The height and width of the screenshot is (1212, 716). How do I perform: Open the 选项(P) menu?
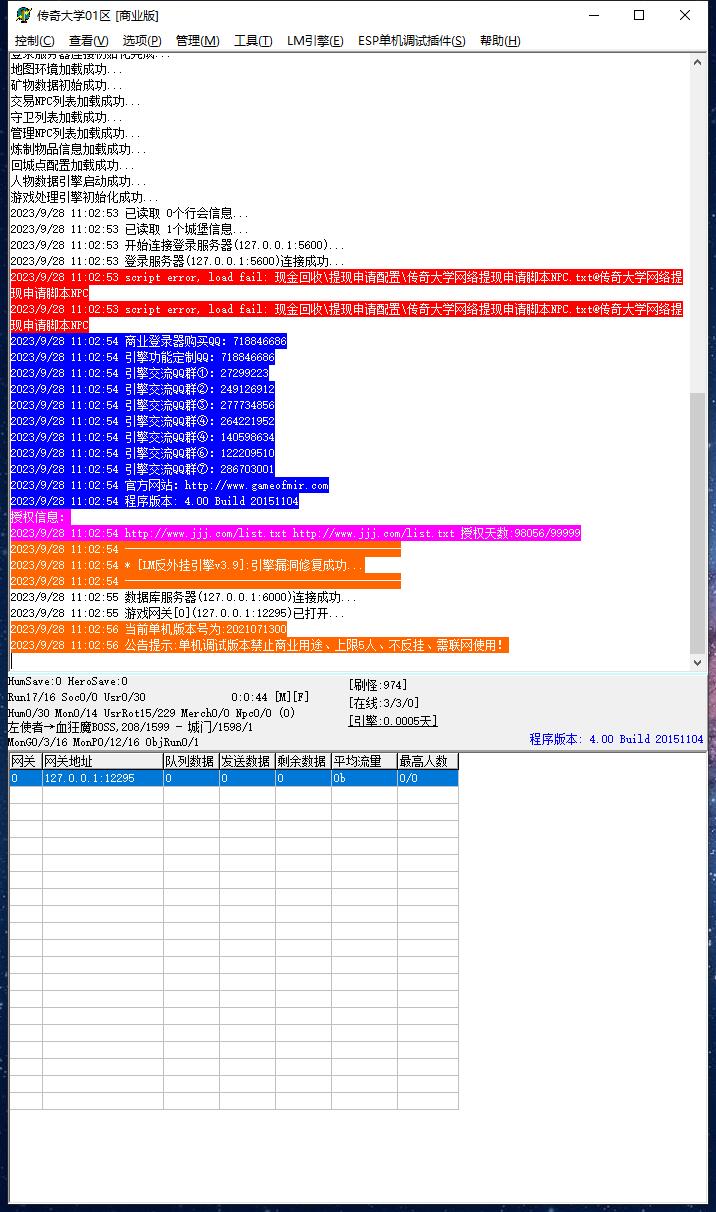click(x=142, y=41)
